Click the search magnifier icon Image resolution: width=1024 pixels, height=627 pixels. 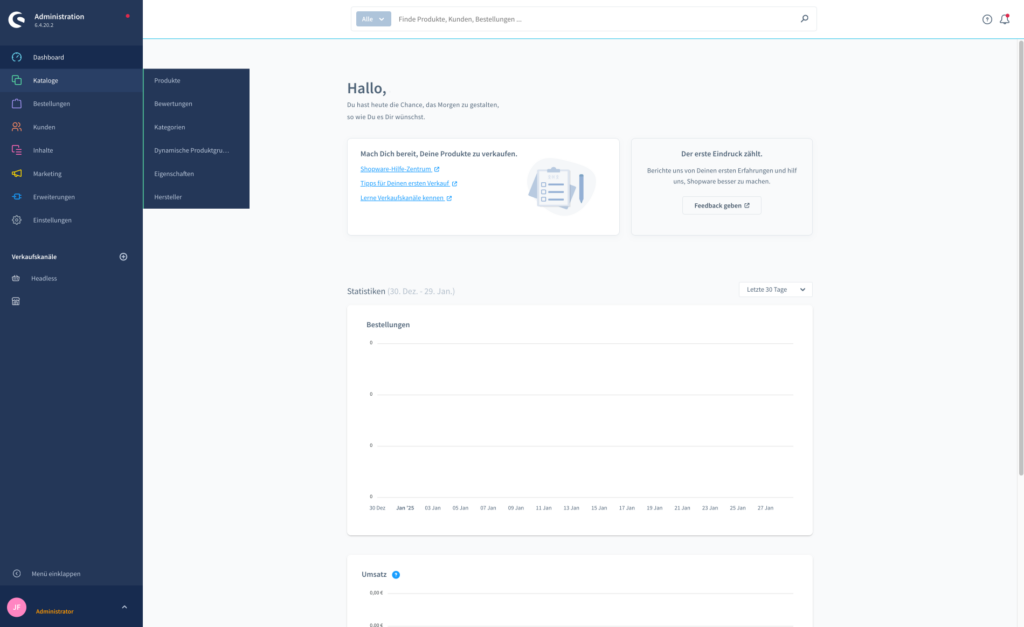(x=805, y=19)
